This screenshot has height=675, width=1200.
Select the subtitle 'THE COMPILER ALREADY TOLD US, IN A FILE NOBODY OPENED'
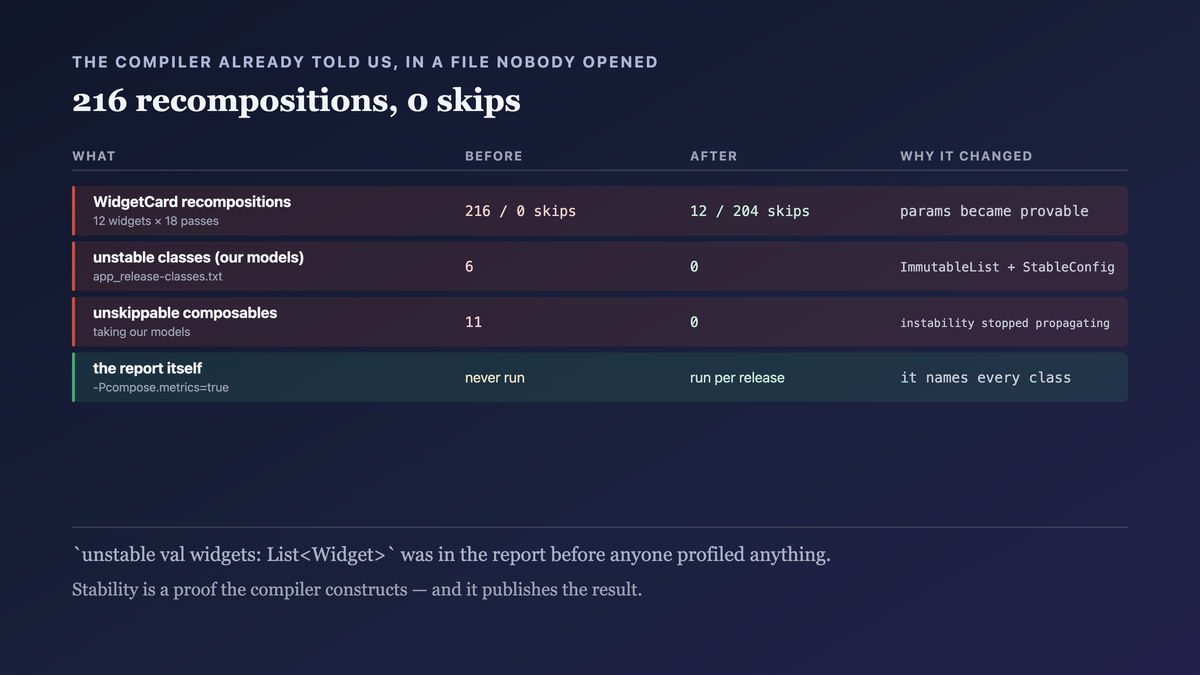coord(365,62)
